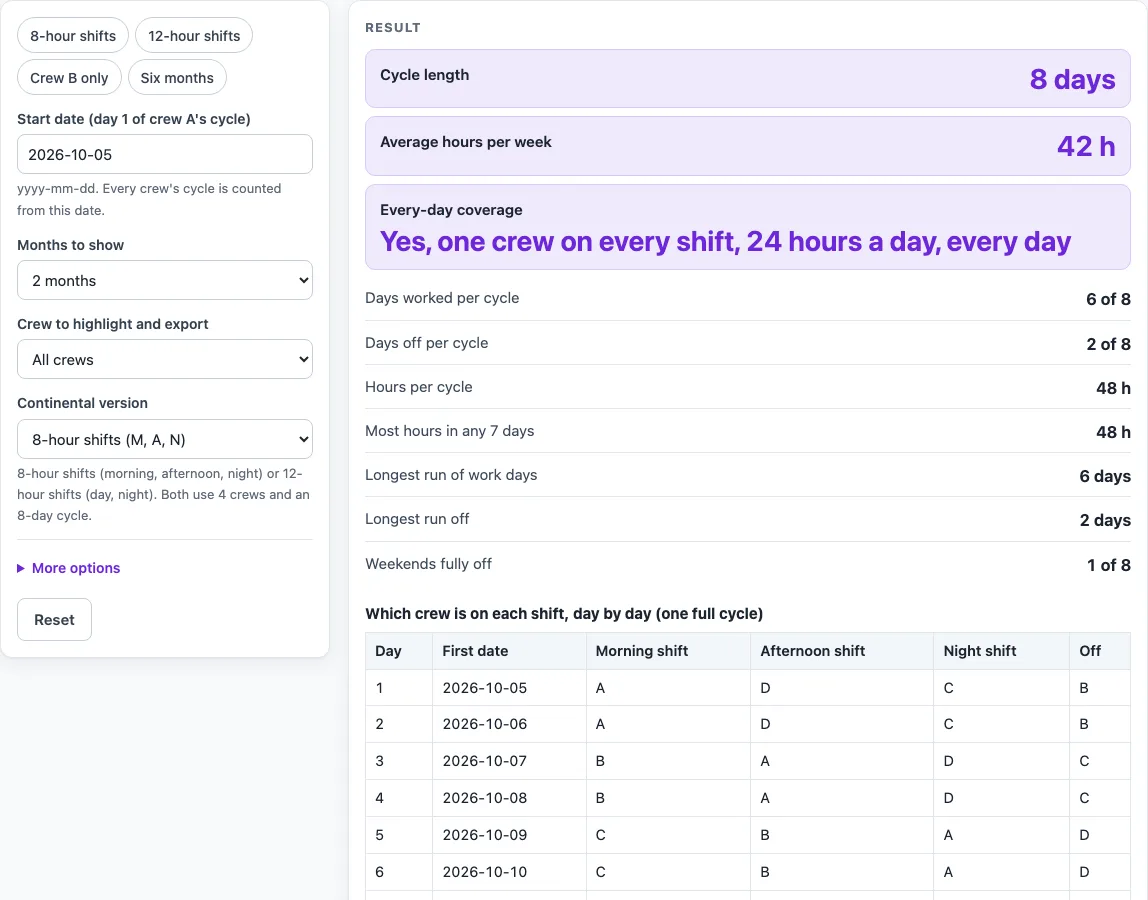Viewport: 1148px width, 900px height.
Task: Choose the Crew B only preset
Action: [x=69, y=78]
